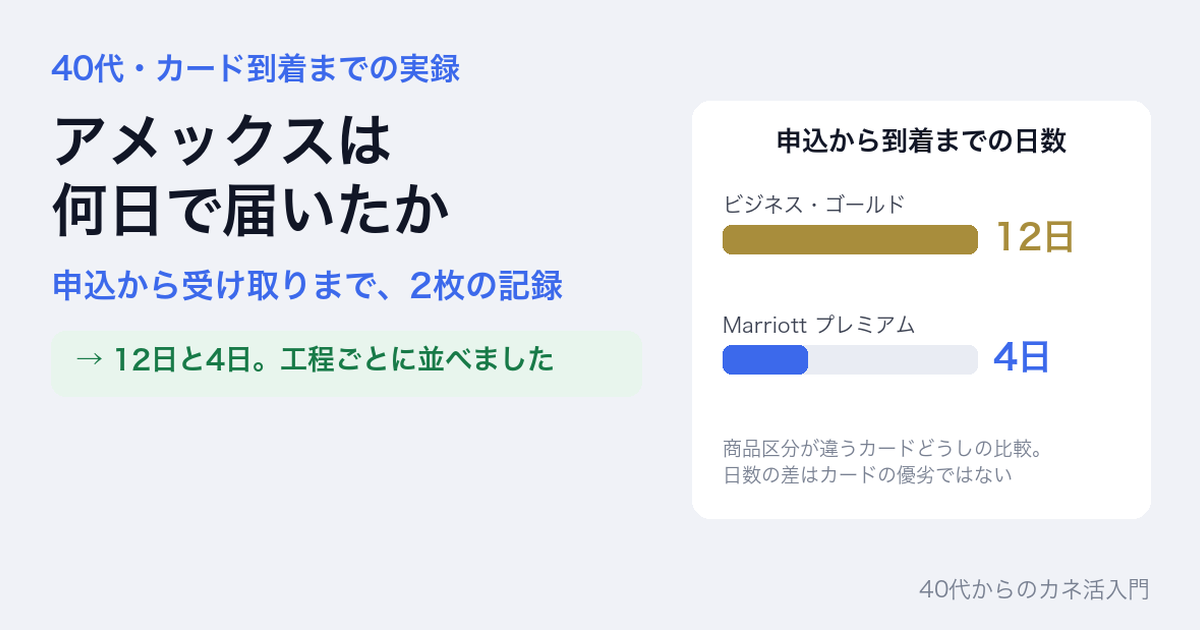Image resolution: width=1200 pixels, height=630 pixels.
Task: Select the Marriott プレミアム label
Action: 819,325
